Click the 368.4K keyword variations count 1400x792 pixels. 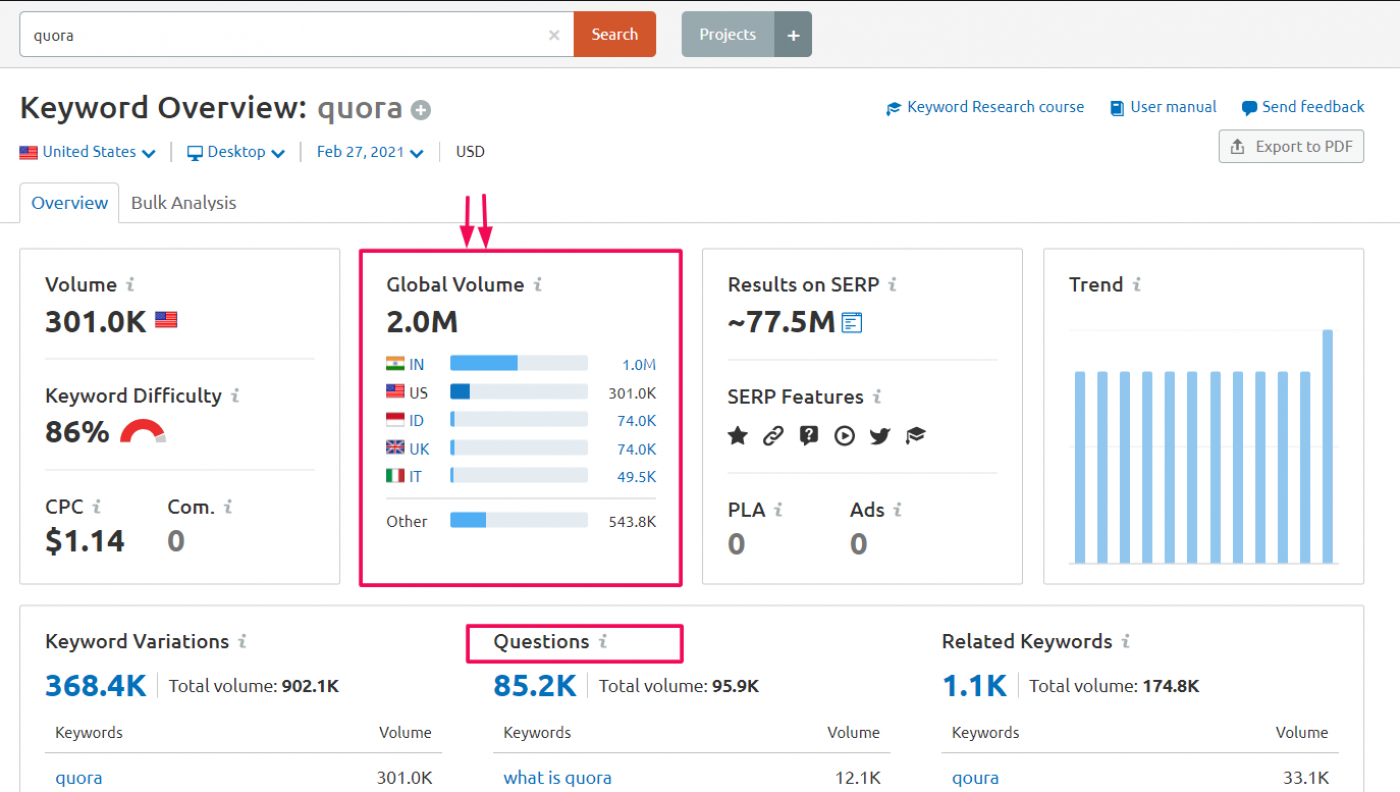point(96,685)
